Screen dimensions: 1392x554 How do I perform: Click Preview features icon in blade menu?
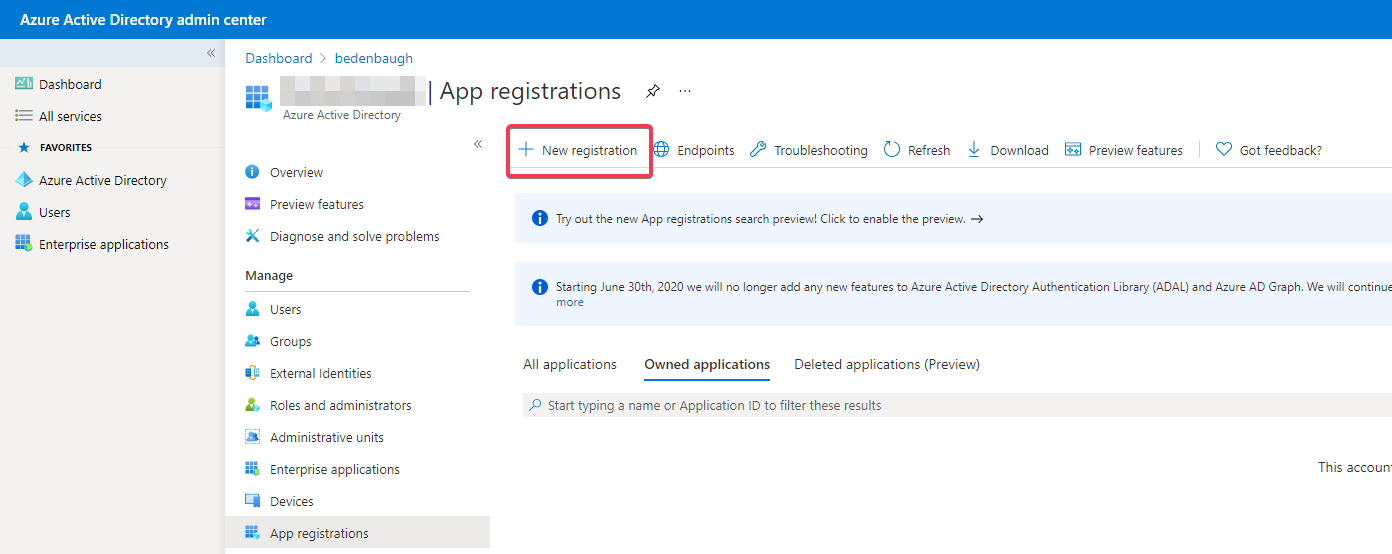click(x=252, y=204)
